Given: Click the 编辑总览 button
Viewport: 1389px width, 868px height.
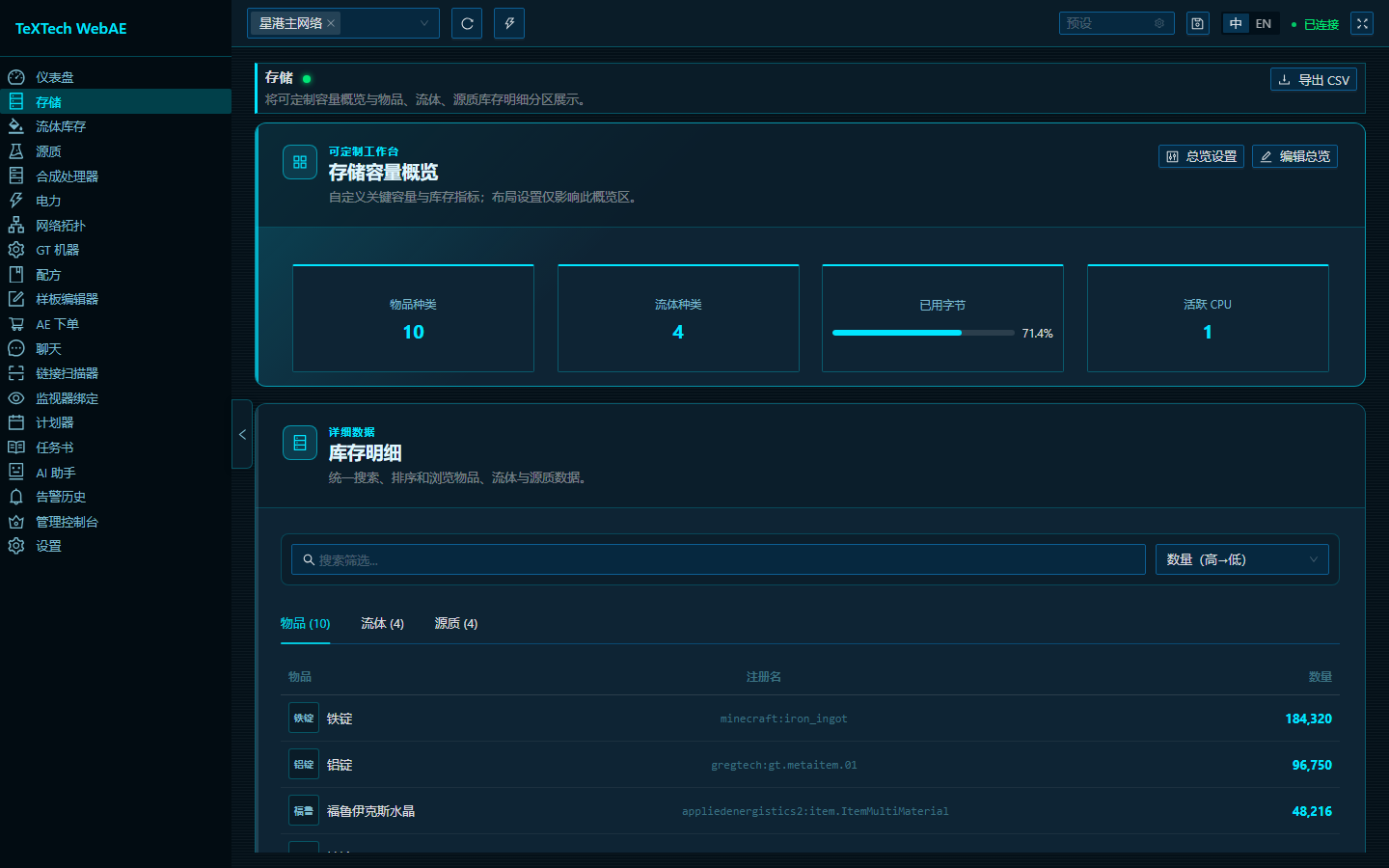Looking at the screenshot, I should (x=1294, y=156).
